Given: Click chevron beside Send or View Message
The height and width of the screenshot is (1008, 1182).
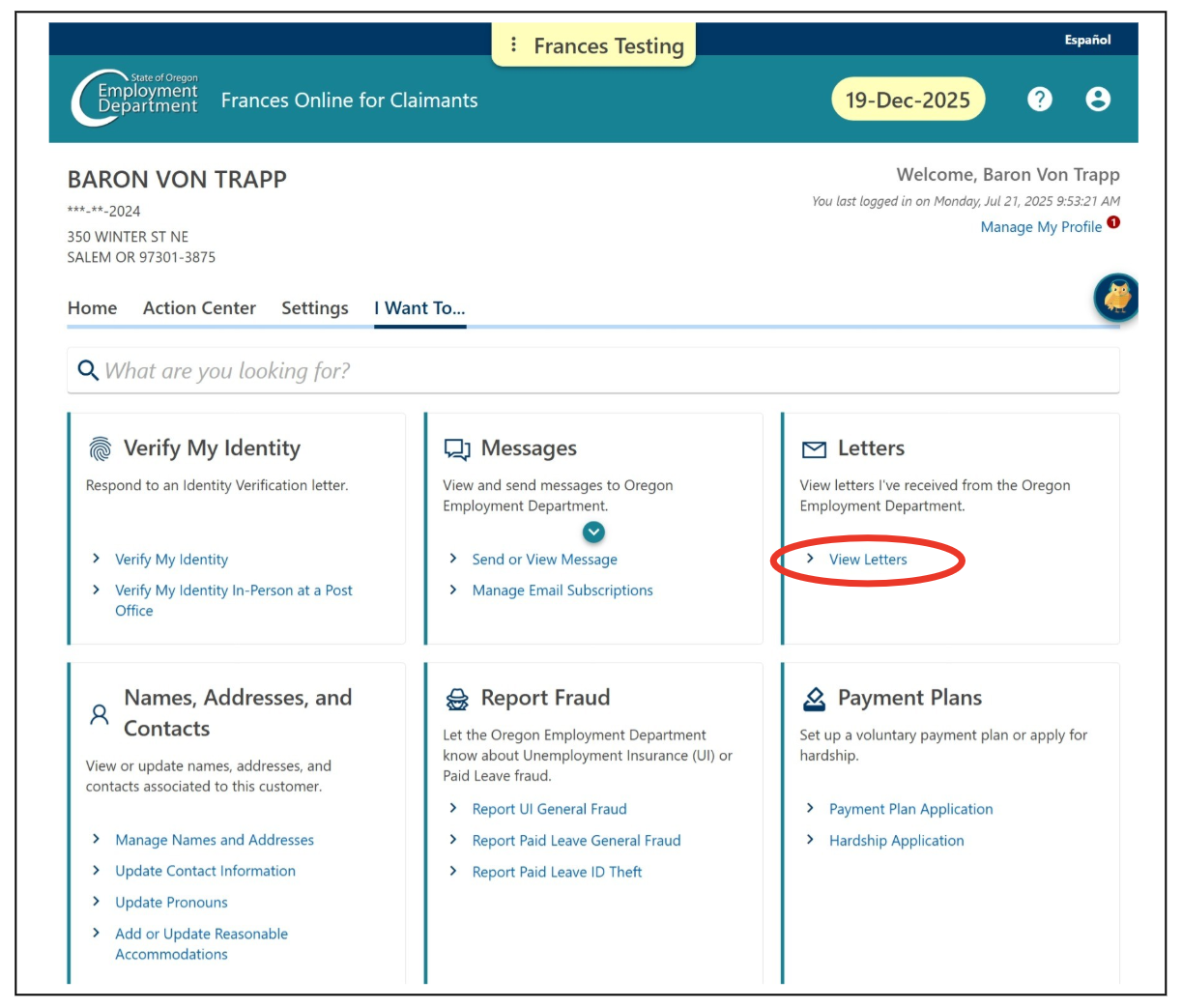Looking at the screenshot, I should pyautogui.click(x=453, y=559).
